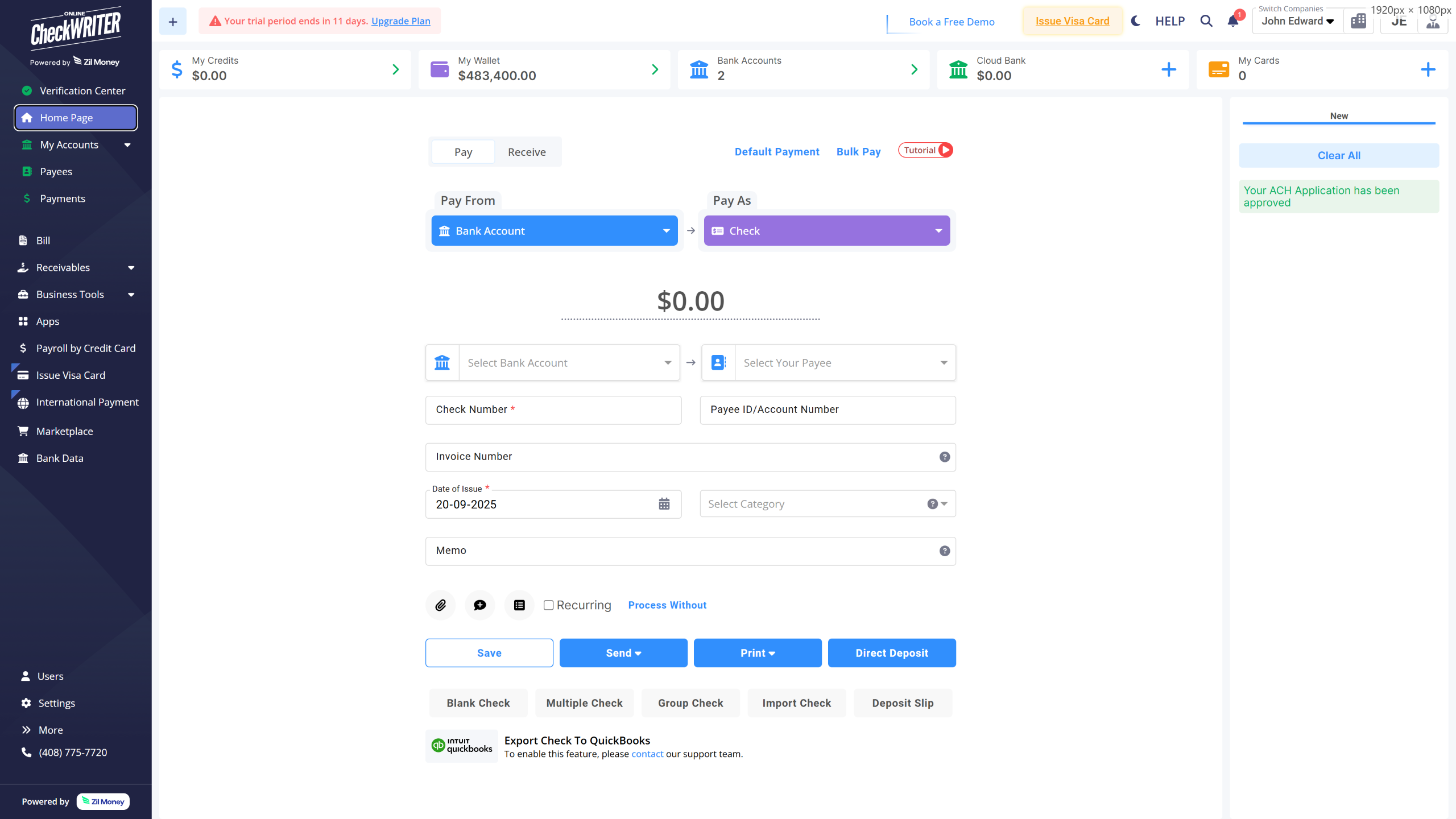Screen dimensions: 1456x819
Task: Click the Check Number input field
Action: click(553, 410)
